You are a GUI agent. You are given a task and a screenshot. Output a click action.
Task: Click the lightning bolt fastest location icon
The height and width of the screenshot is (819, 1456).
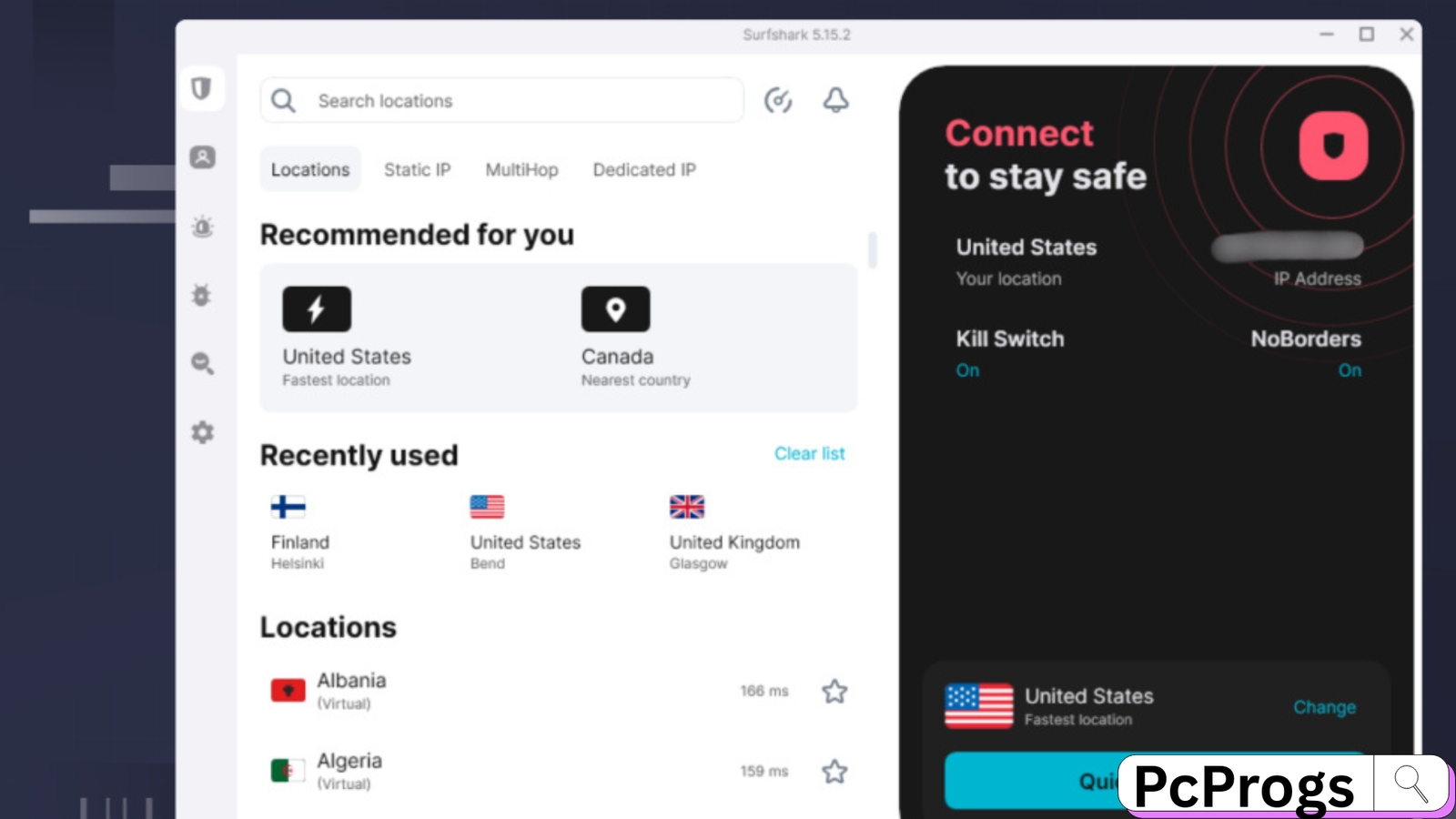tap(317, 309)
